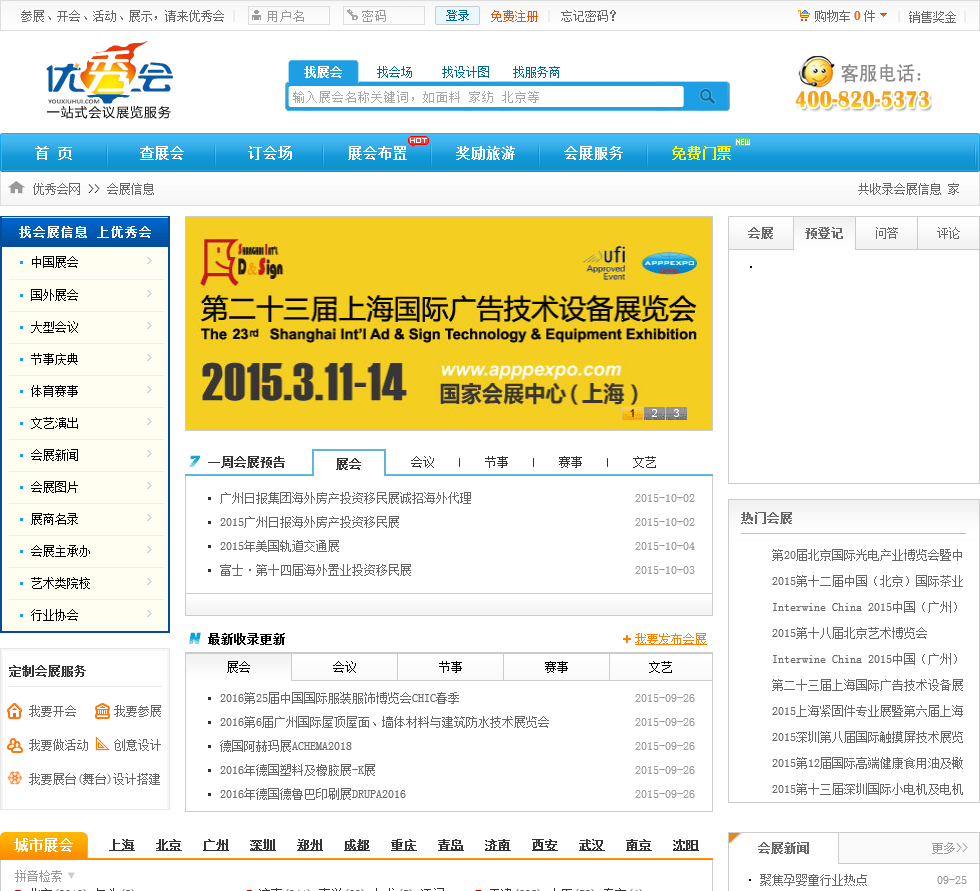Click the 我要开会 house icon

point(14,711)
